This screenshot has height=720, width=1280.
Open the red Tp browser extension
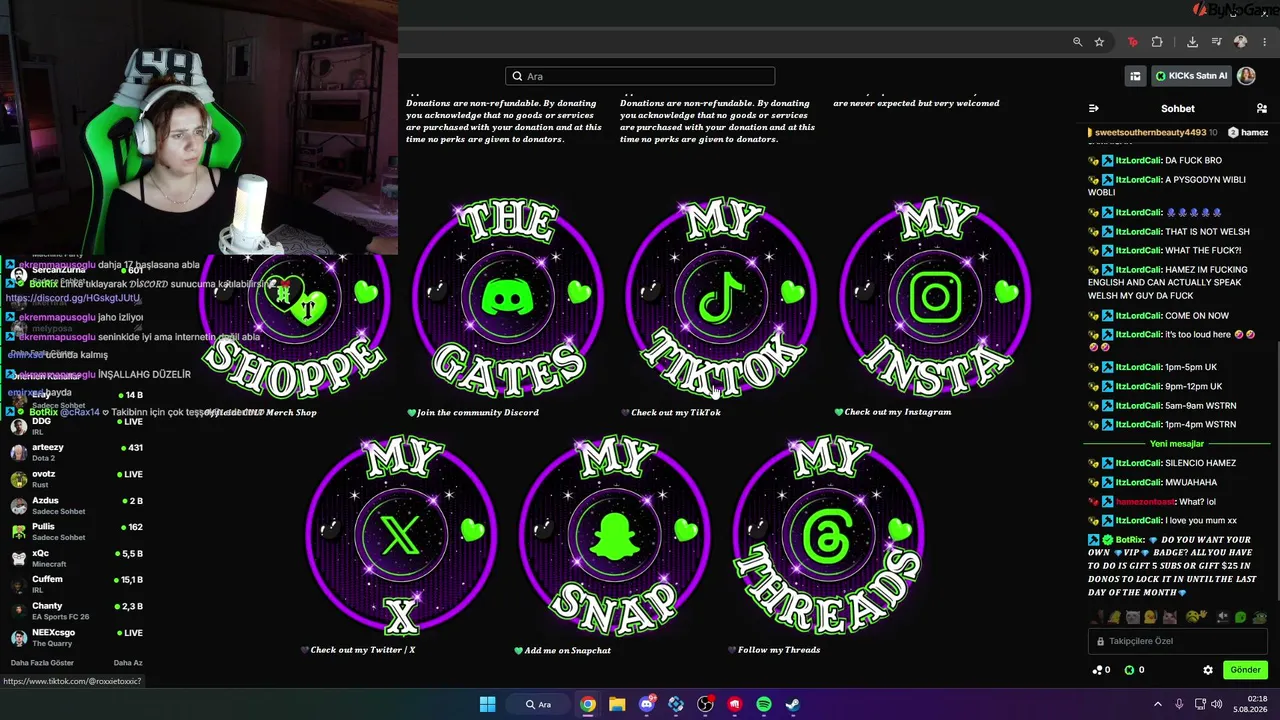click(1132, 42)
